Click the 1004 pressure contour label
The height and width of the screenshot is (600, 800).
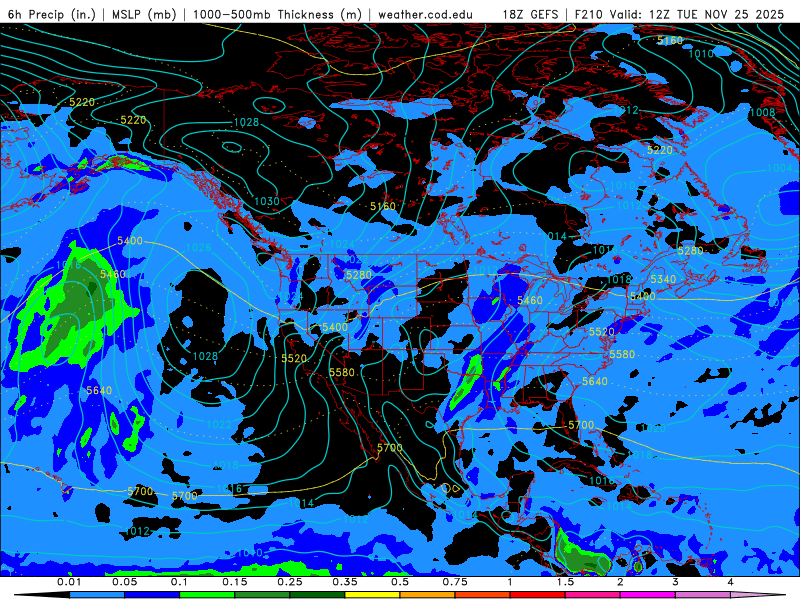[x=779, y=168]
